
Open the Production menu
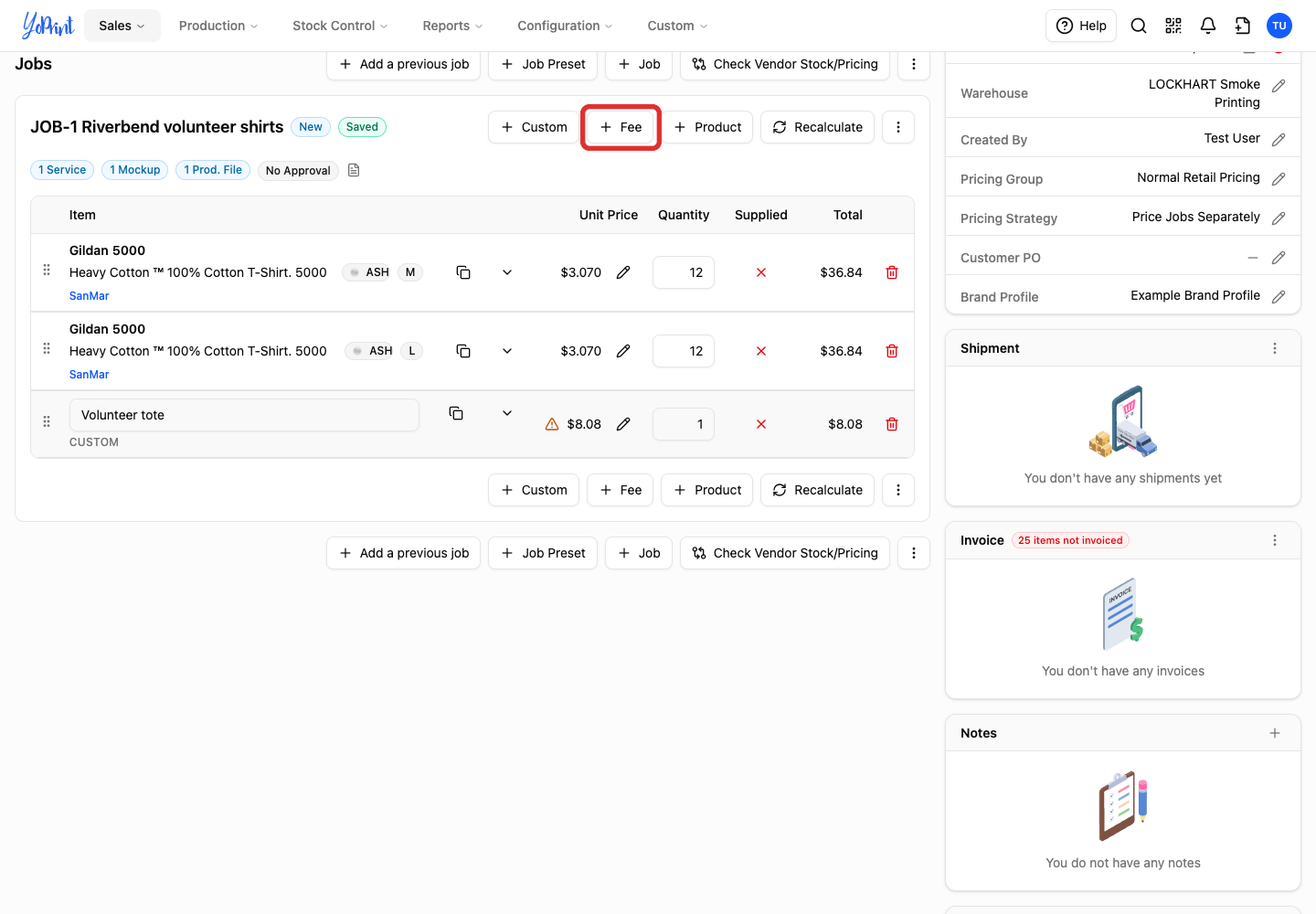pyautogui.click(x=218, y=26)
